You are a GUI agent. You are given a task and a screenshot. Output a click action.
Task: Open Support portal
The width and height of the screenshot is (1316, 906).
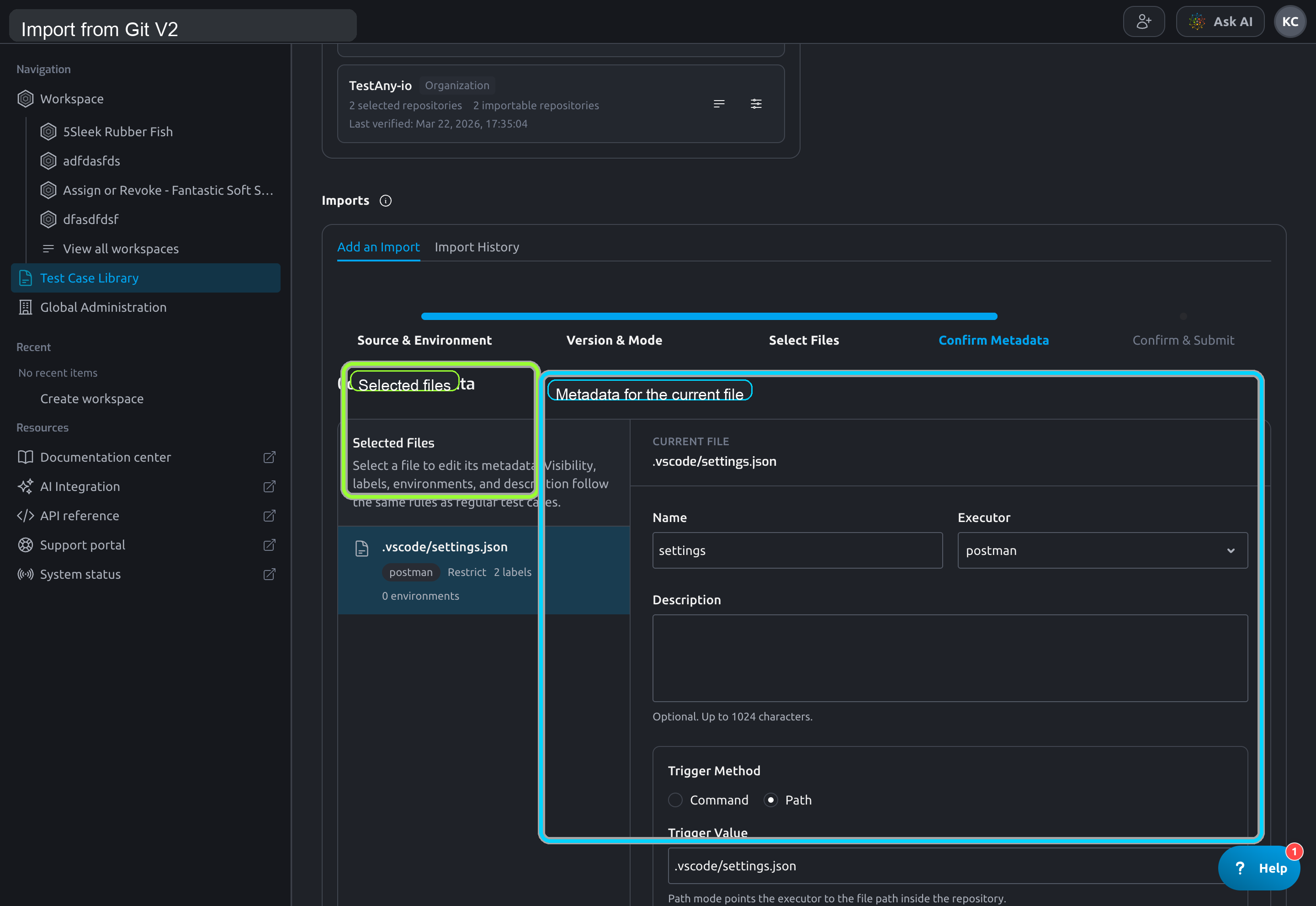coord(82,545)
